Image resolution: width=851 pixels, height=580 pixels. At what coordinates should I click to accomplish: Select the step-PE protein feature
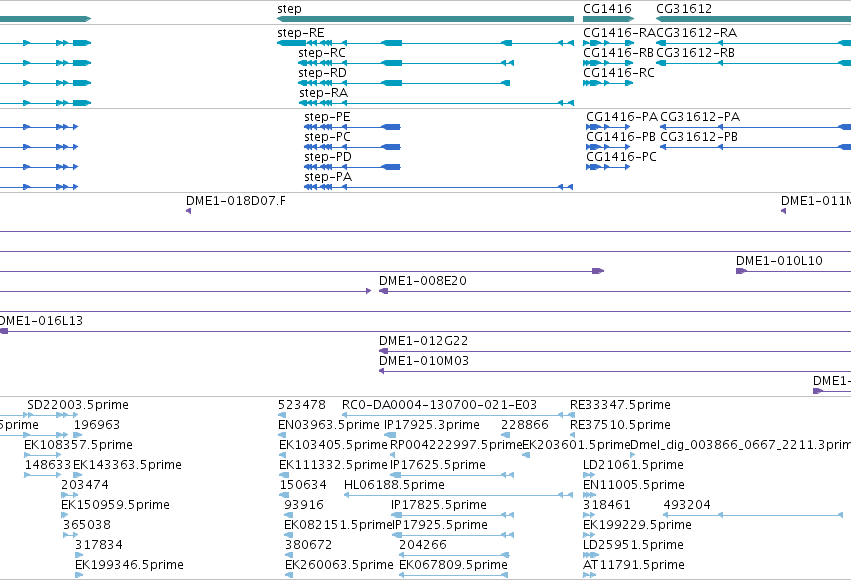[x=352, y=127]
